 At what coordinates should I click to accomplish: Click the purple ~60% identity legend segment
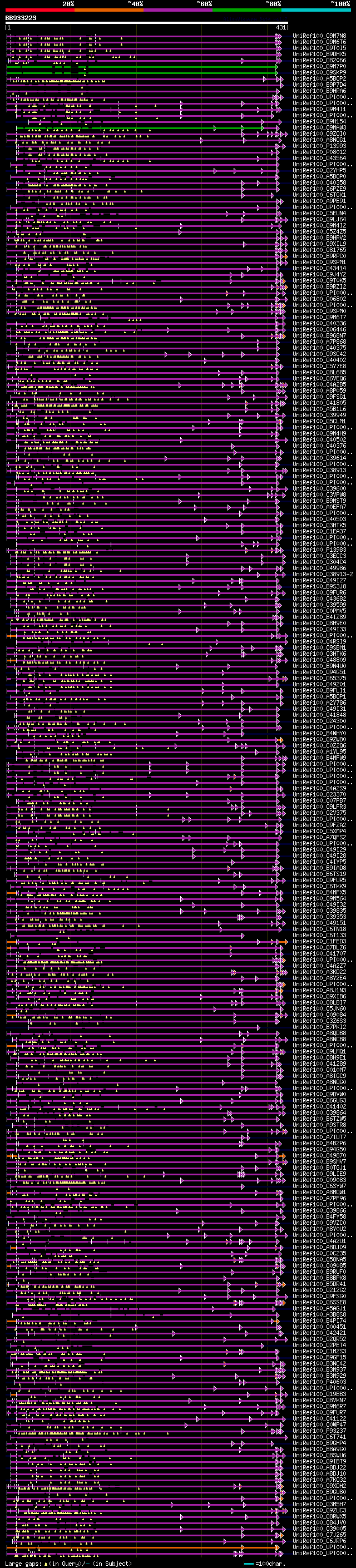tap(179, 11)
